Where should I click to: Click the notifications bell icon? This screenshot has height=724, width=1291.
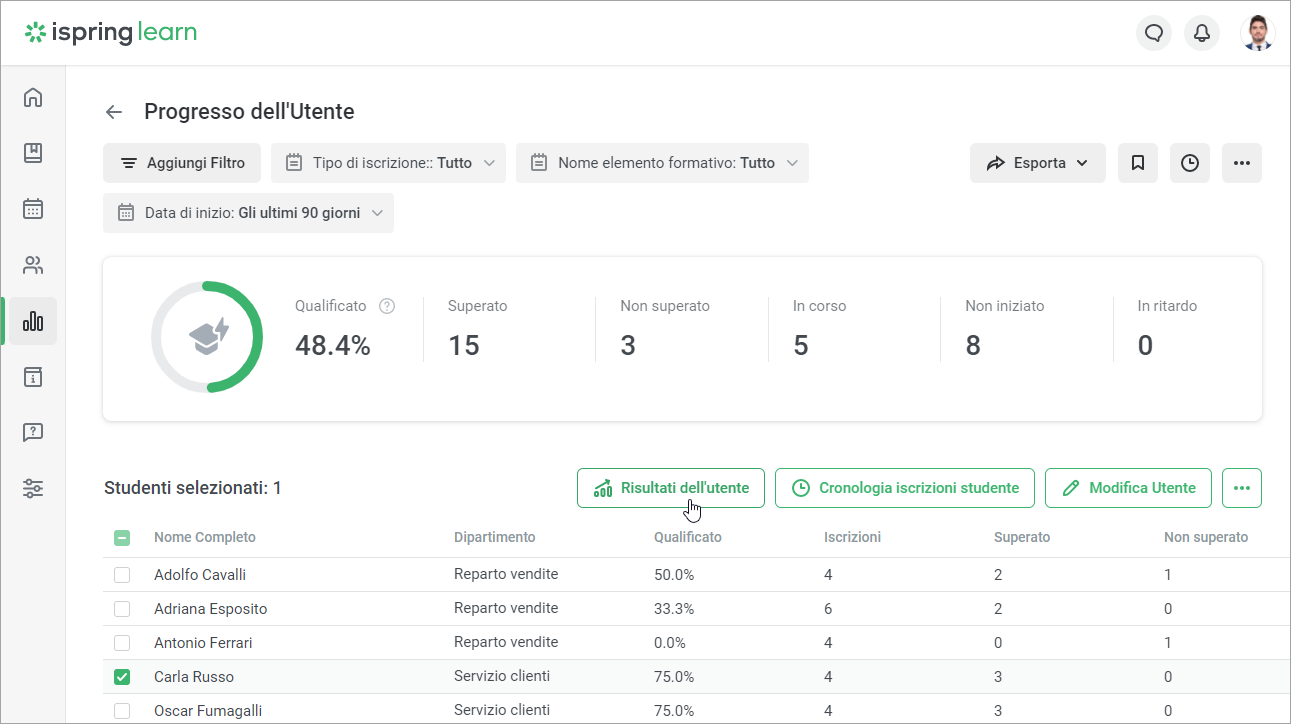[1202, 33]
